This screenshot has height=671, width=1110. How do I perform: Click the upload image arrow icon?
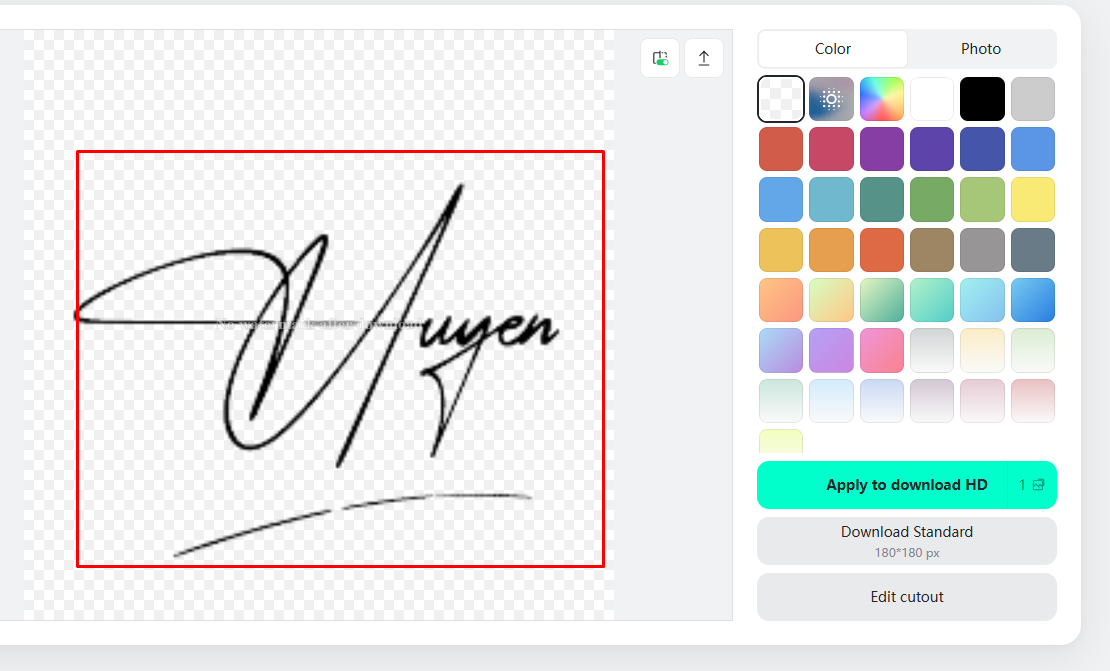click(703, 59)
